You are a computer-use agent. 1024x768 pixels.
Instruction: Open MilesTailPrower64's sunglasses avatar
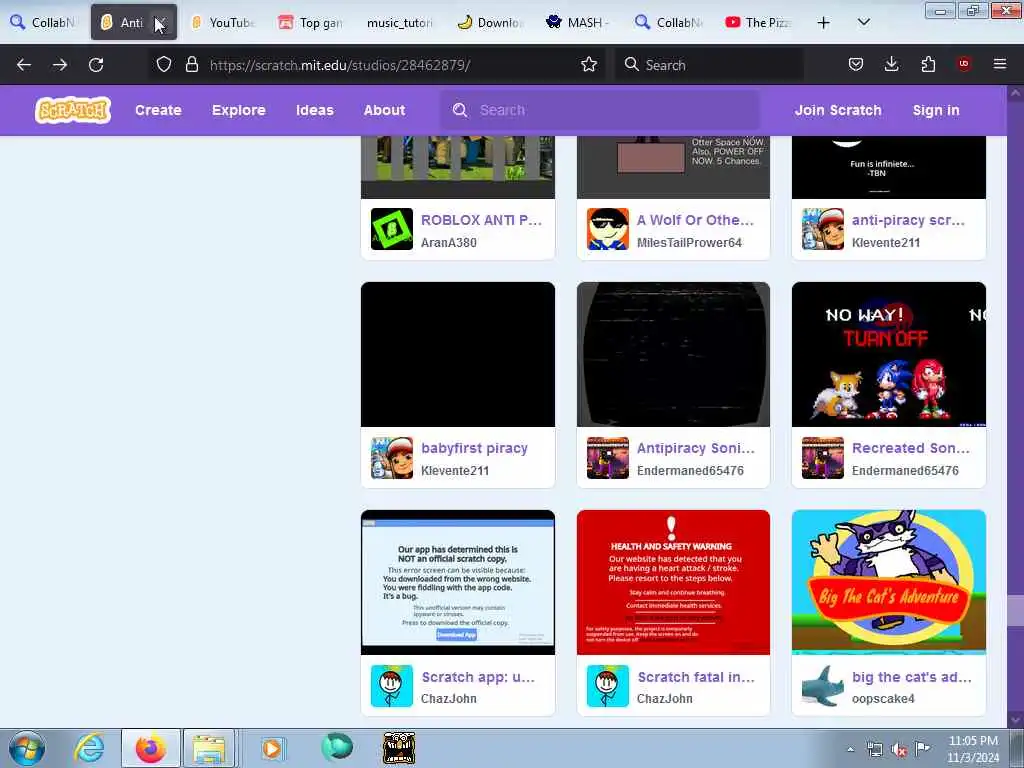pyautogui.click(x=607, y=229)
